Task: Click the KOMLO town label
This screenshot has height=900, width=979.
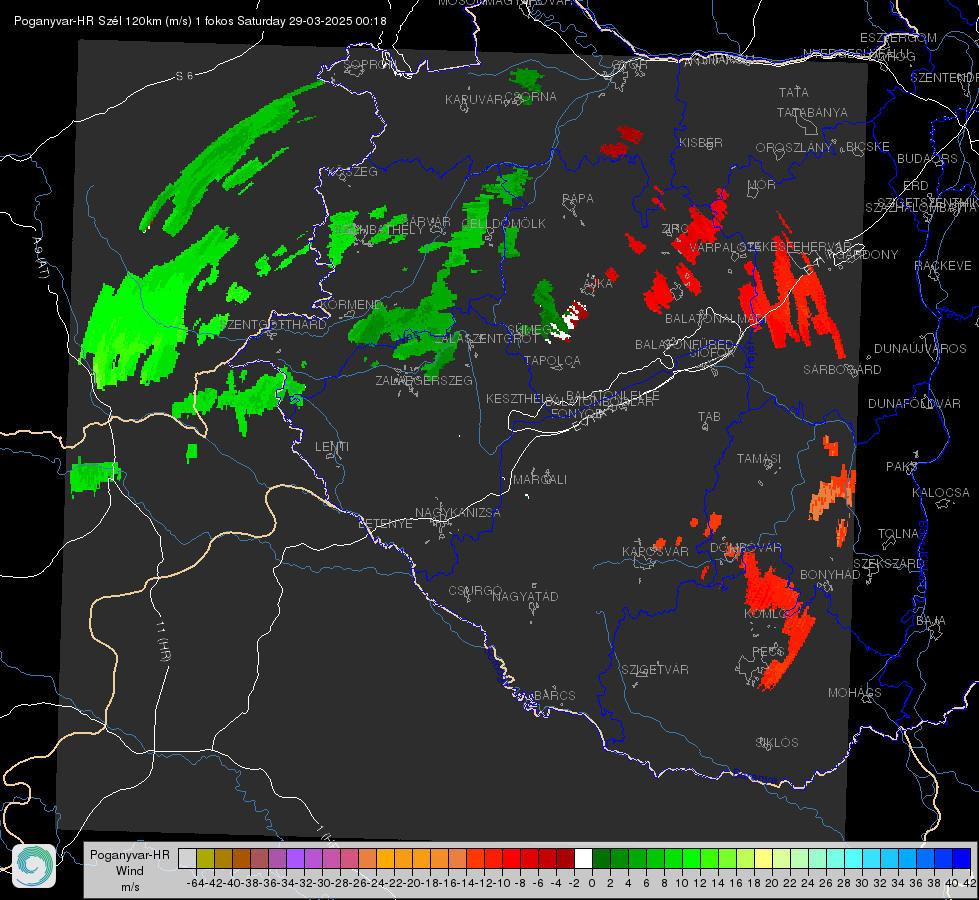Action: (x=766, y=614)
